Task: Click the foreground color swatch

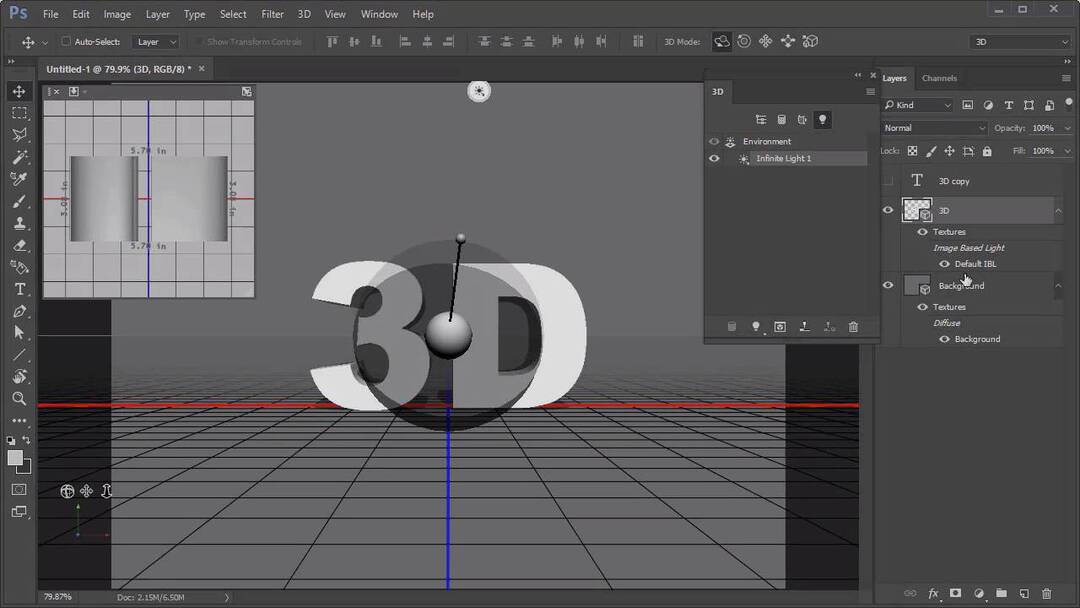Action: [x=15, y=457]
